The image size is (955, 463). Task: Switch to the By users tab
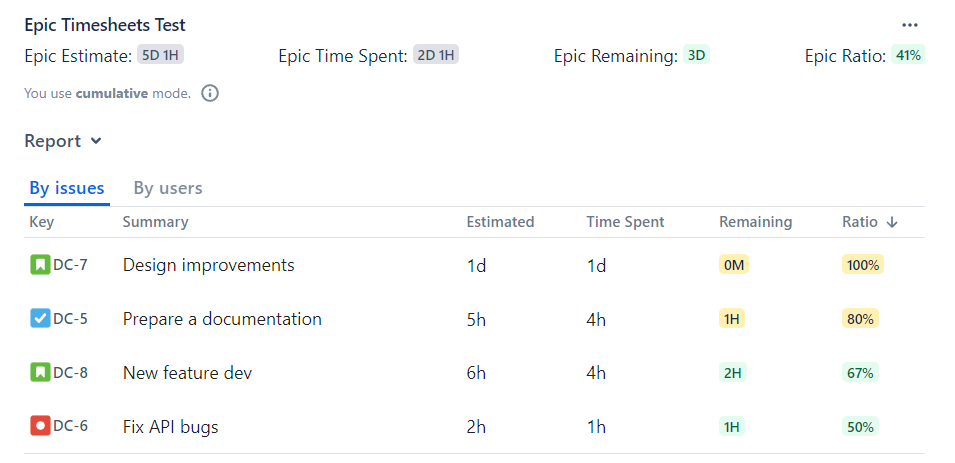168,188
